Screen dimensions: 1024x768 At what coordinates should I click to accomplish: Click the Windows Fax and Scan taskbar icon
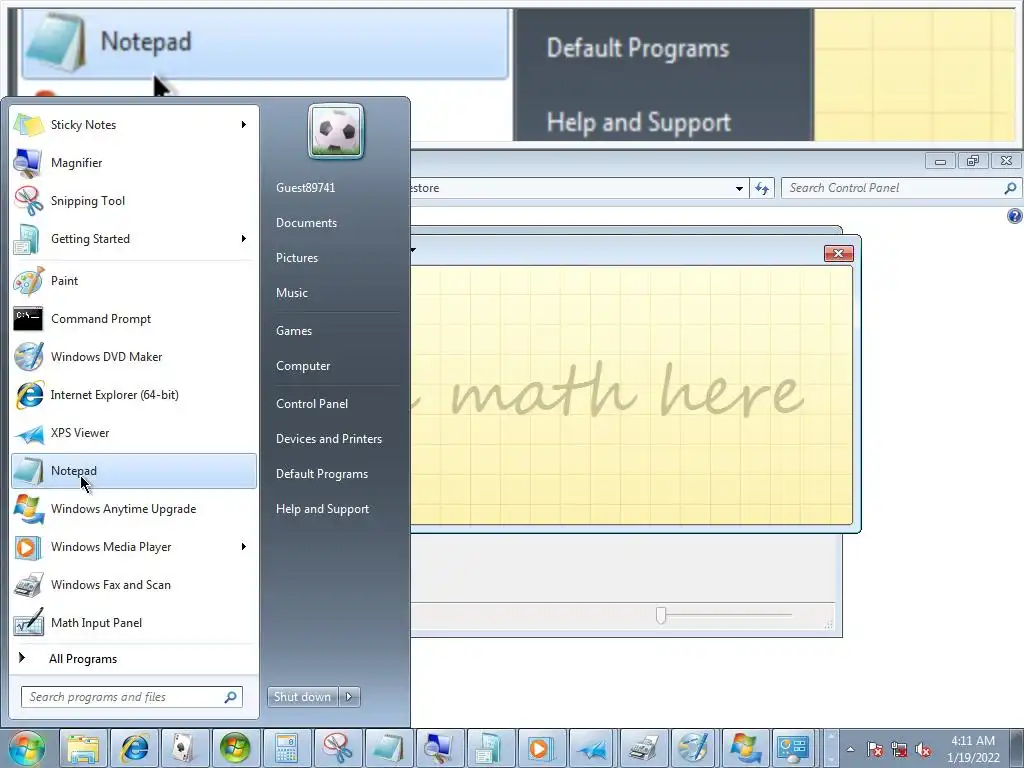click(x=643, y=748)
